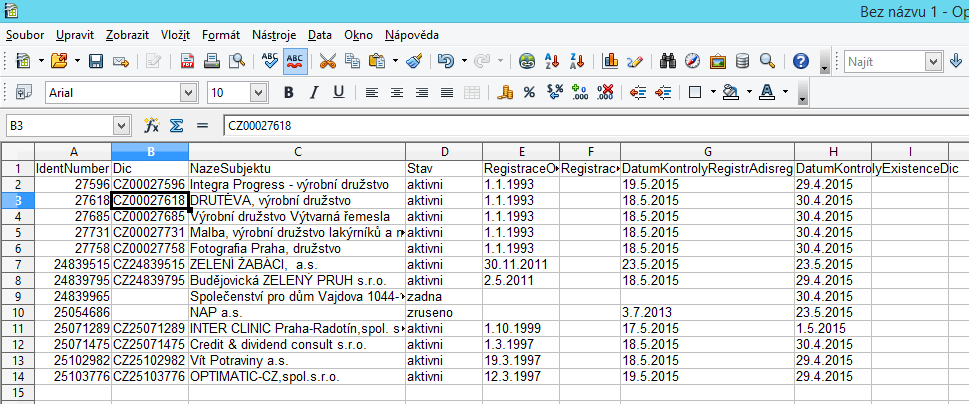Click the Function equals sign icon
Screen dimensions: 969x404
[x=202, y=125]
